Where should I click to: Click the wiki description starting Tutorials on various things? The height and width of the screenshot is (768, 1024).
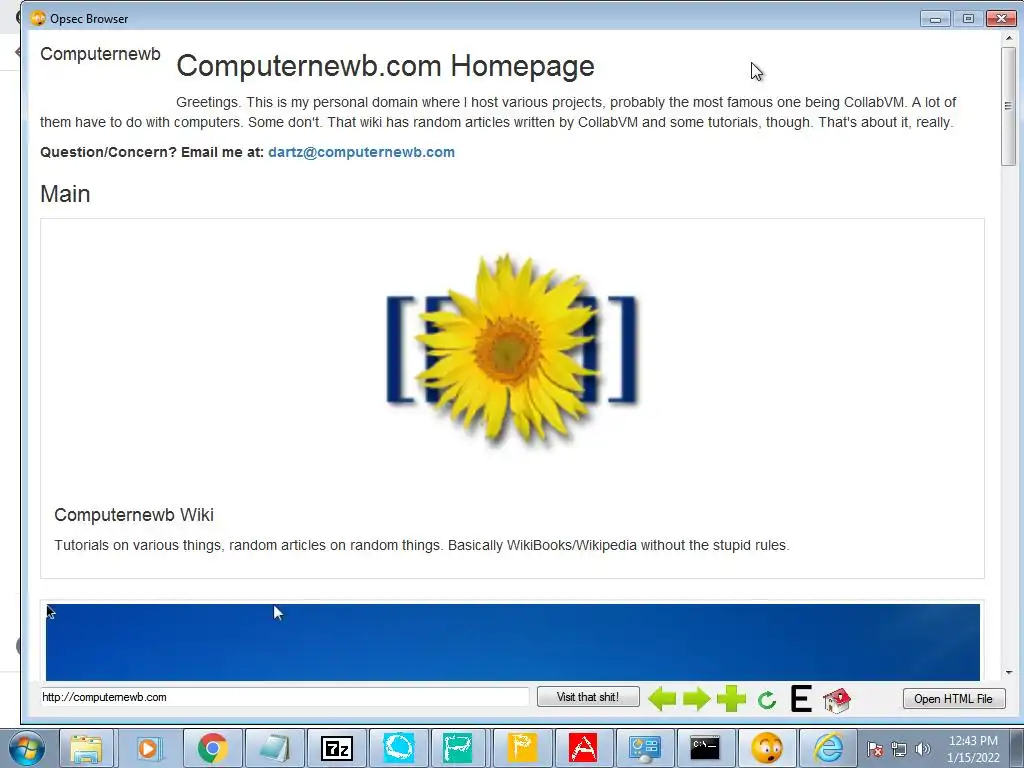[422, 545]
